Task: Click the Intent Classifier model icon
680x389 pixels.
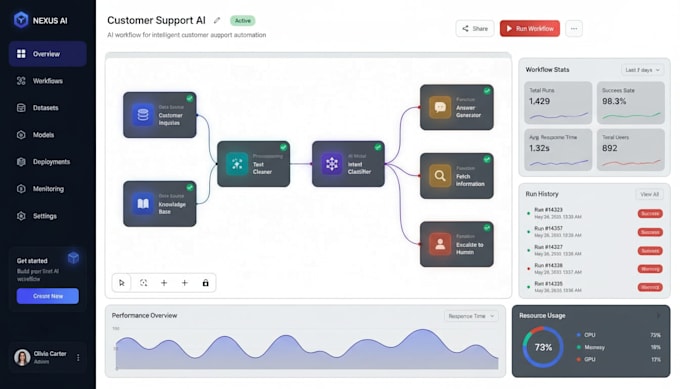Action: click(x=332, y=163)
